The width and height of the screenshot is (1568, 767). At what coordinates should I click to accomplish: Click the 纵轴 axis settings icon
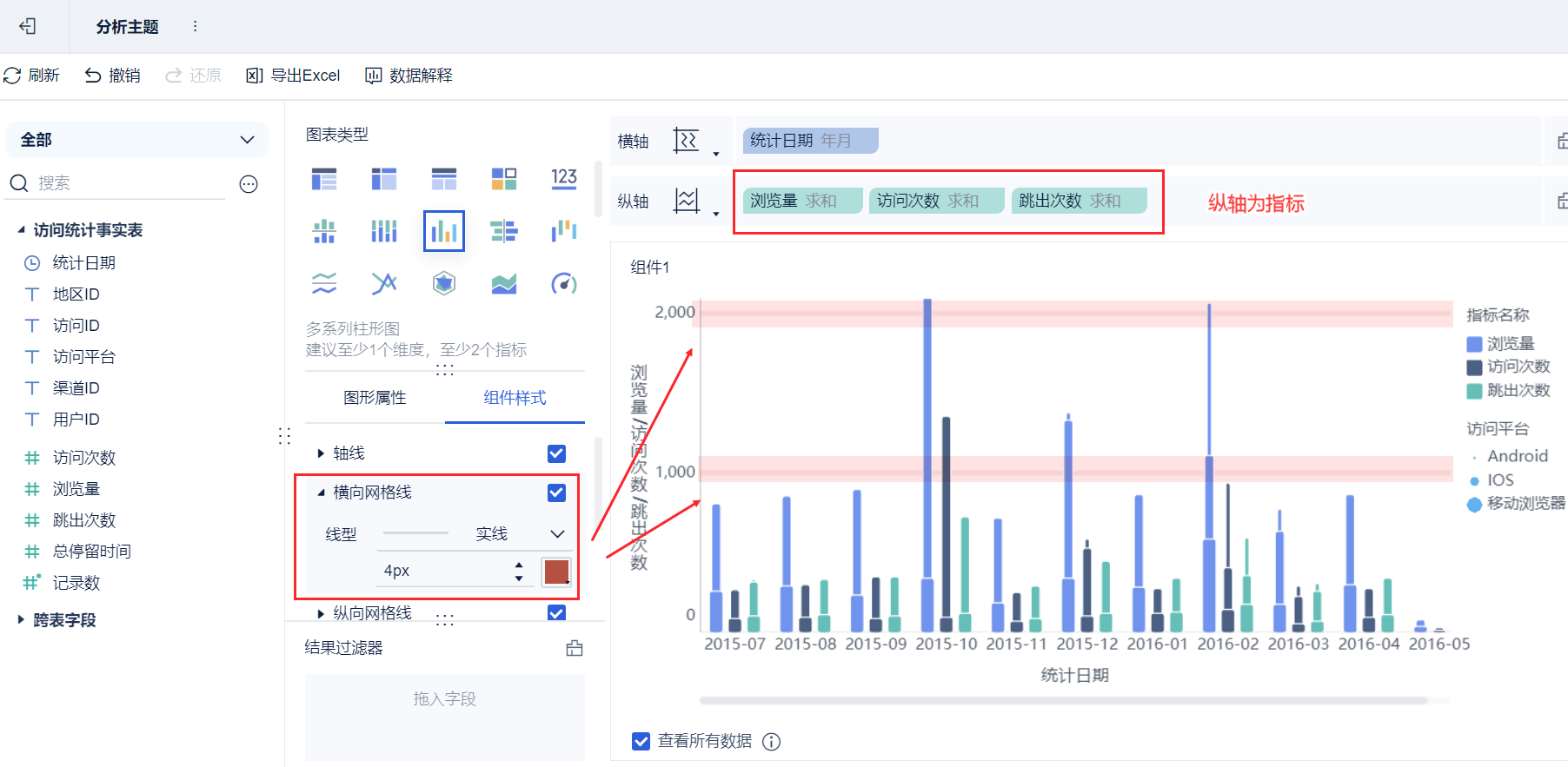click(687, 201)
